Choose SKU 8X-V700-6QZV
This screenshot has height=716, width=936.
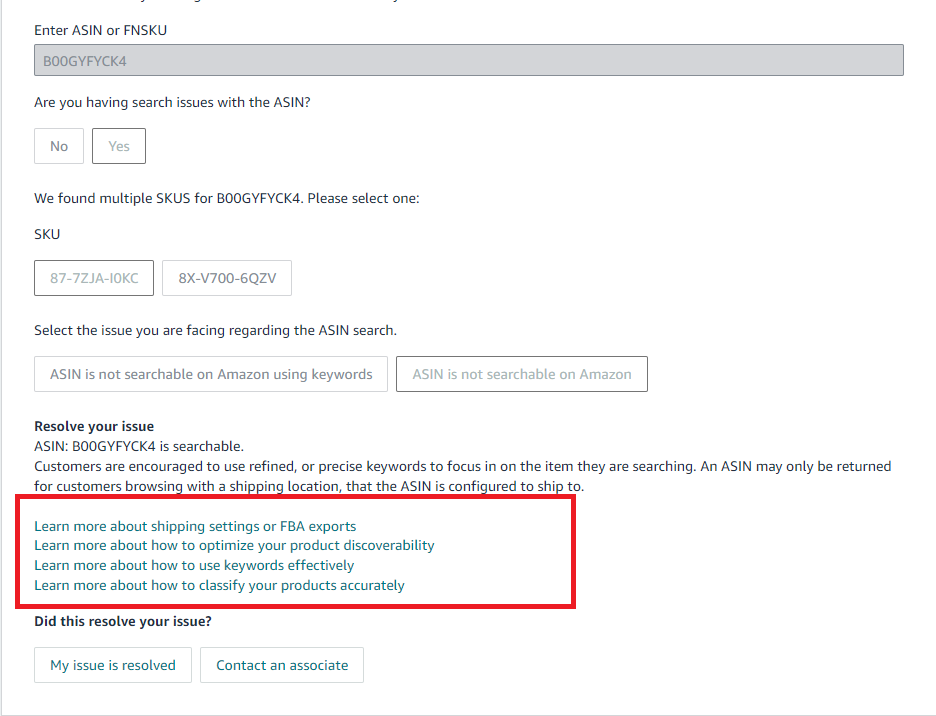point(227,279)
